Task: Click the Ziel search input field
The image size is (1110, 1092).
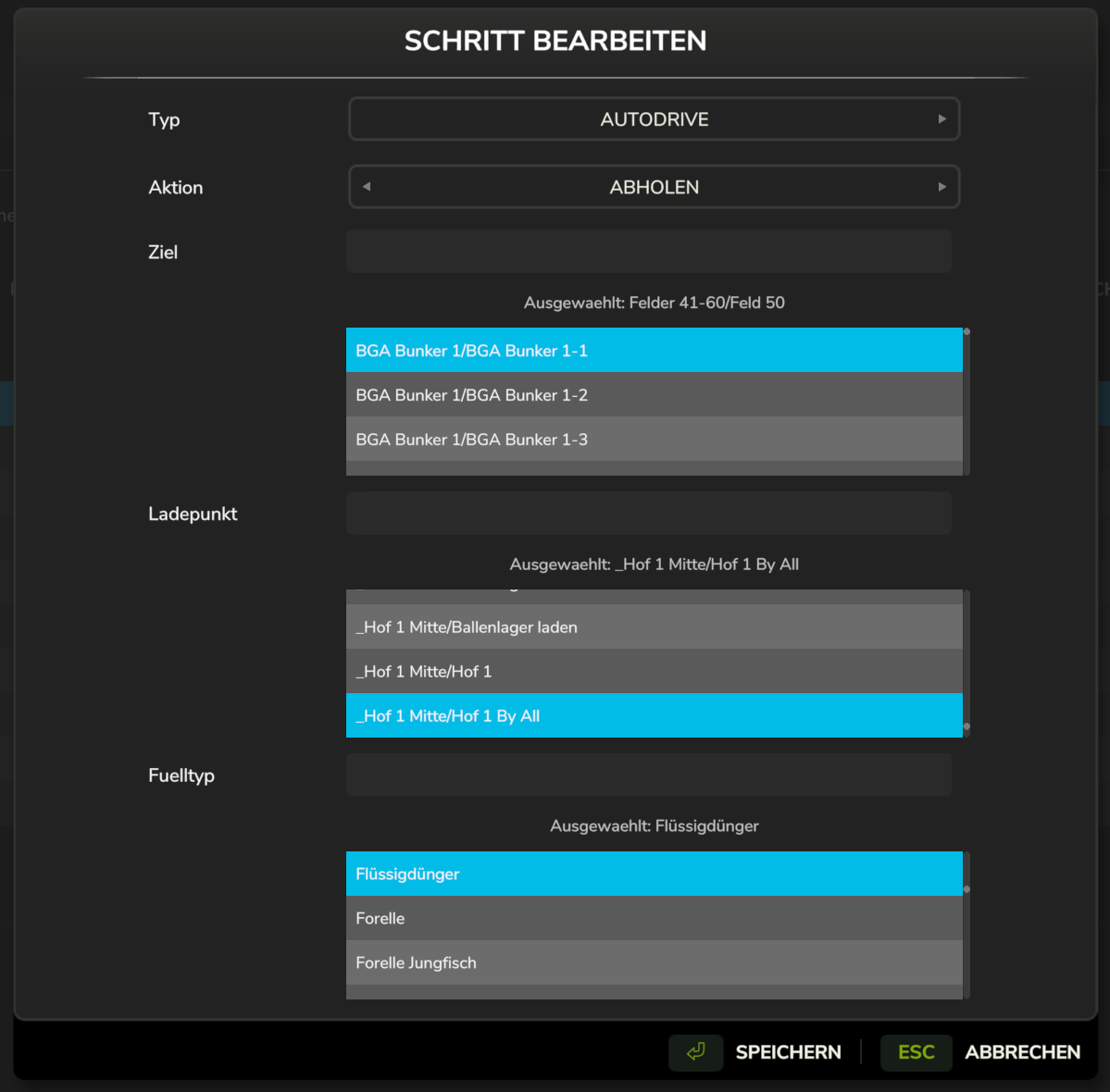Action: pos(648,251)
